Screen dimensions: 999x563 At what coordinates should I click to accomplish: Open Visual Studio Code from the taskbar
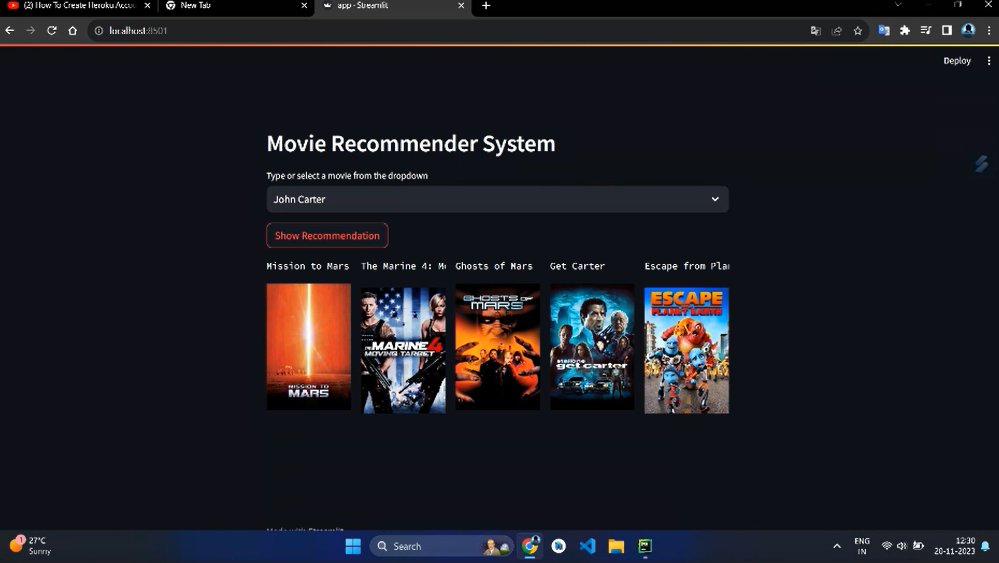[587, 546]
